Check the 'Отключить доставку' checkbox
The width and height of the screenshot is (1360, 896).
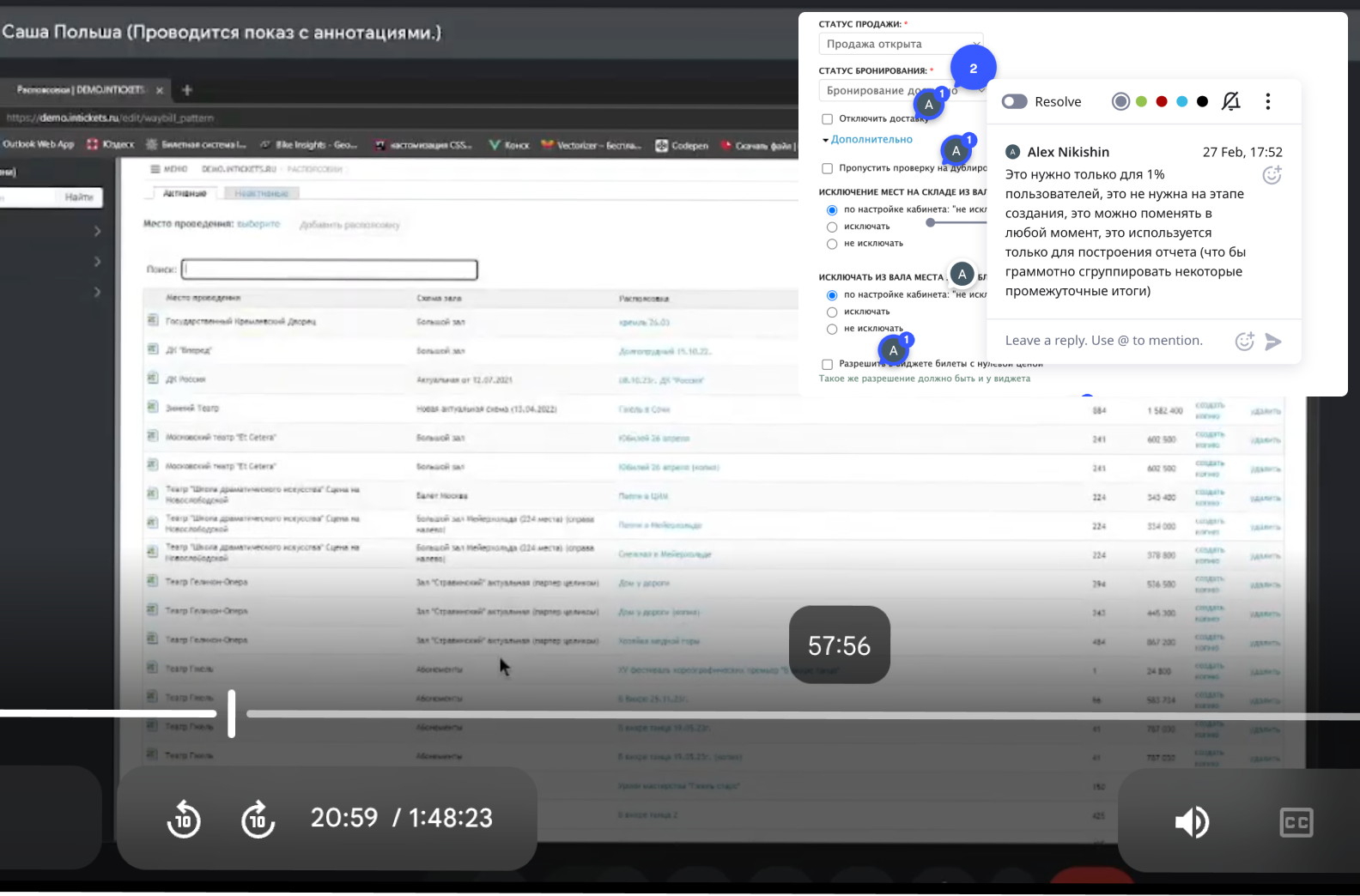pos(828,119)
